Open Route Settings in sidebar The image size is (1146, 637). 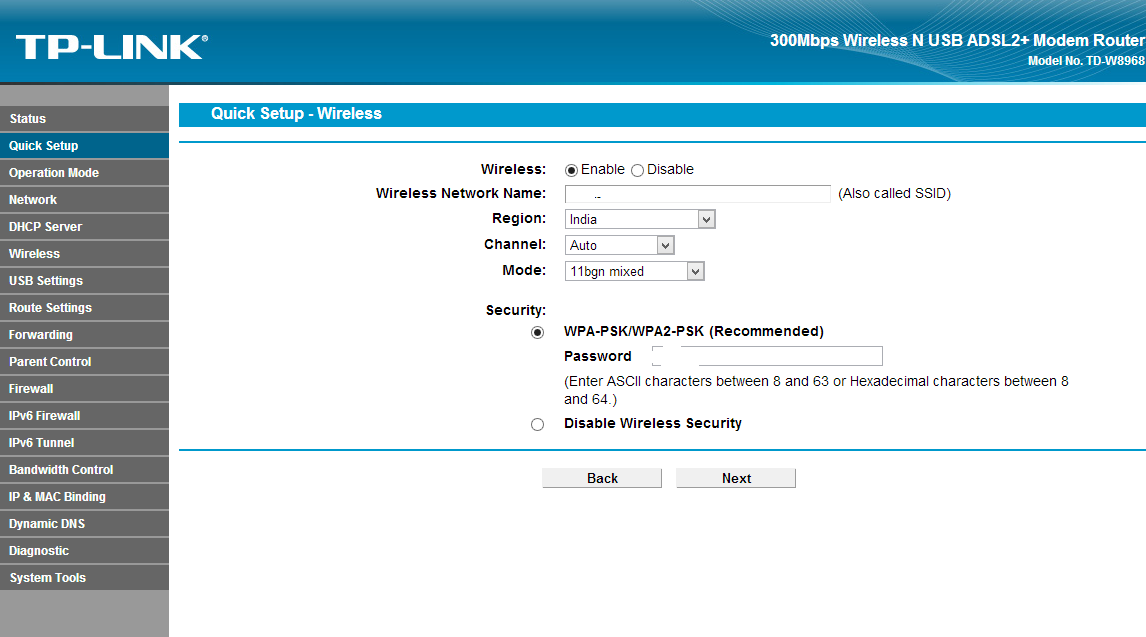[84, 308]
